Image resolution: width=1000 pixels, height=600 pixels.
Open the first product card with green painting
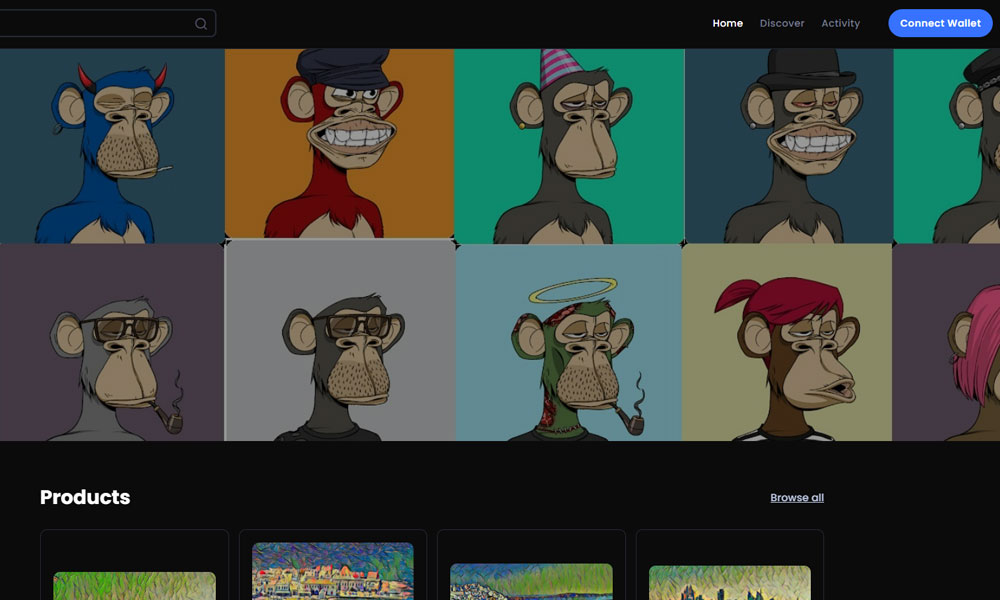135,565
